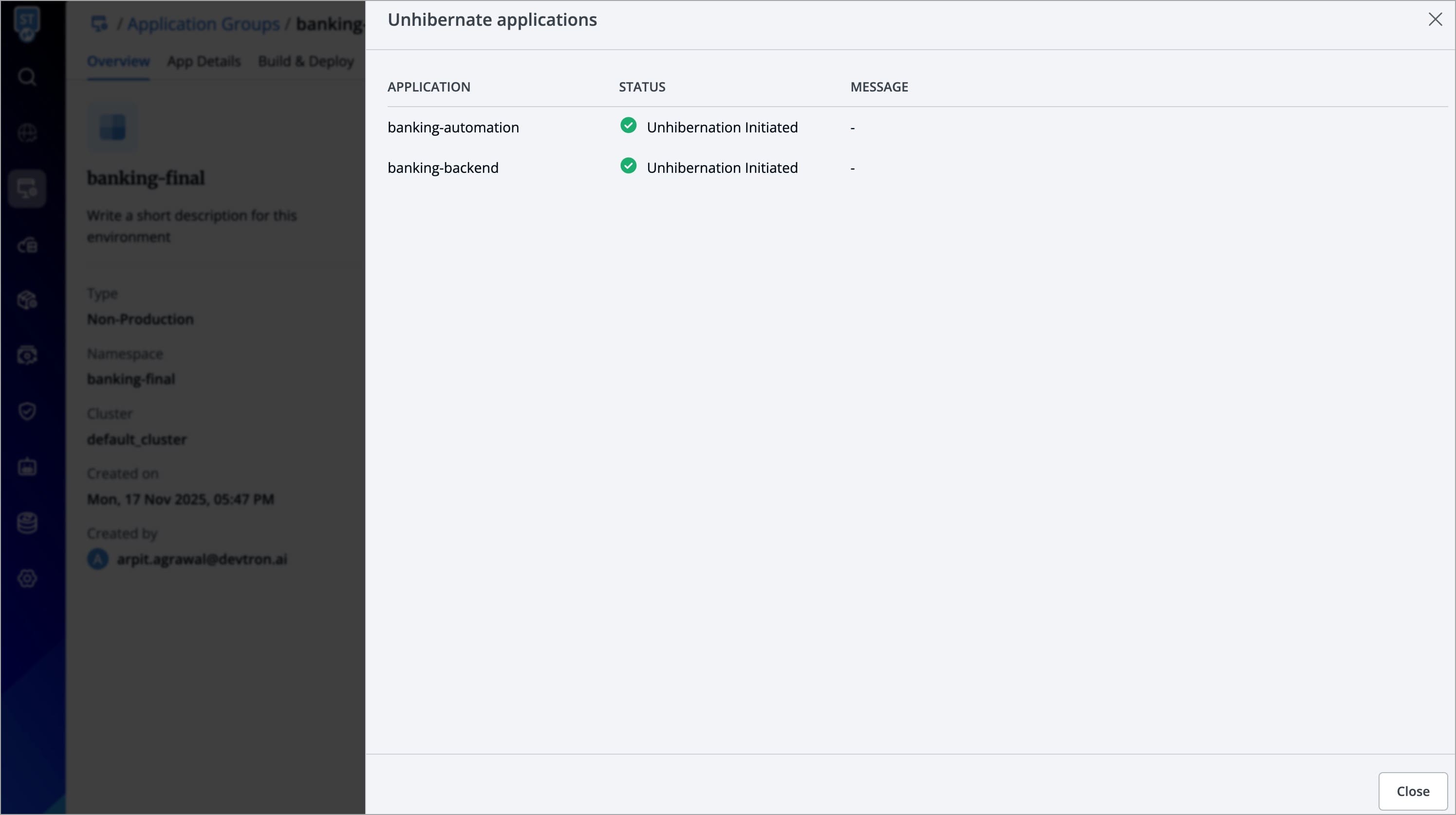Open the robot automation sidebar icon
Screen dimensions: 1456x815
[27, 467]
